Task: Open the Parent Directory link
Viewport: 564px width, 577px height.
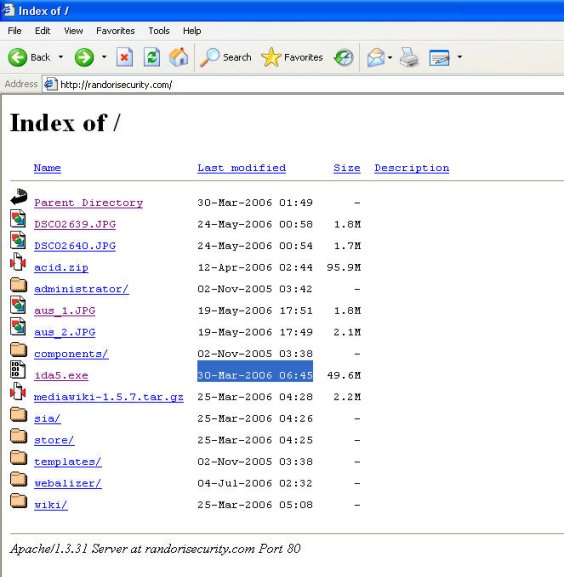Action: click(89, 203)
